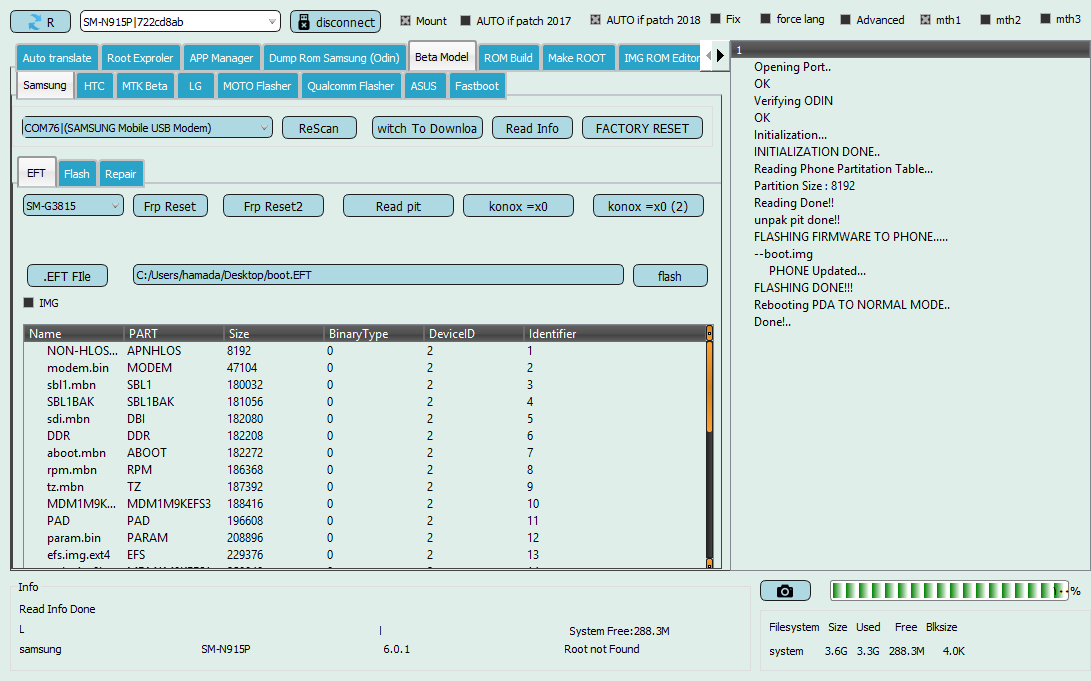
Task: Select the aboot.mbn partition row
Action: [x=365, y=452]
